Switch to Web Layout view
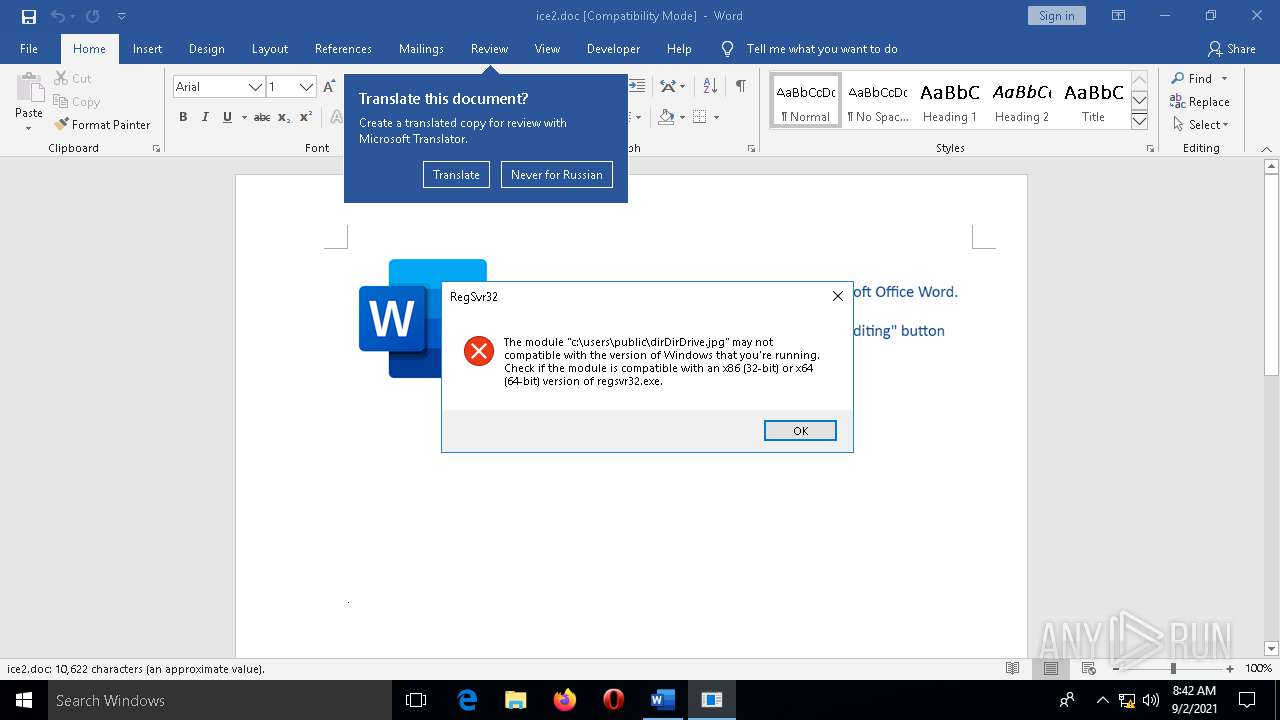Viewport: 1280px width, 720px height. [1088, 669]
